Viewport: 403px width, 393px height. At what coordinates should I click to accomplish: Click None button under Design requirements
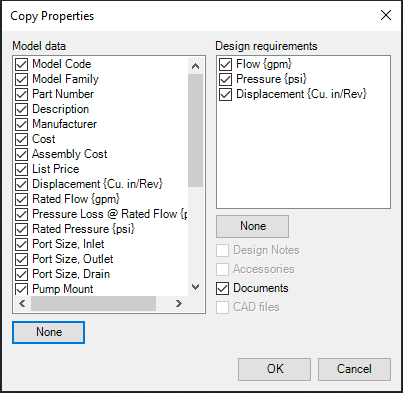pos(253,226)
